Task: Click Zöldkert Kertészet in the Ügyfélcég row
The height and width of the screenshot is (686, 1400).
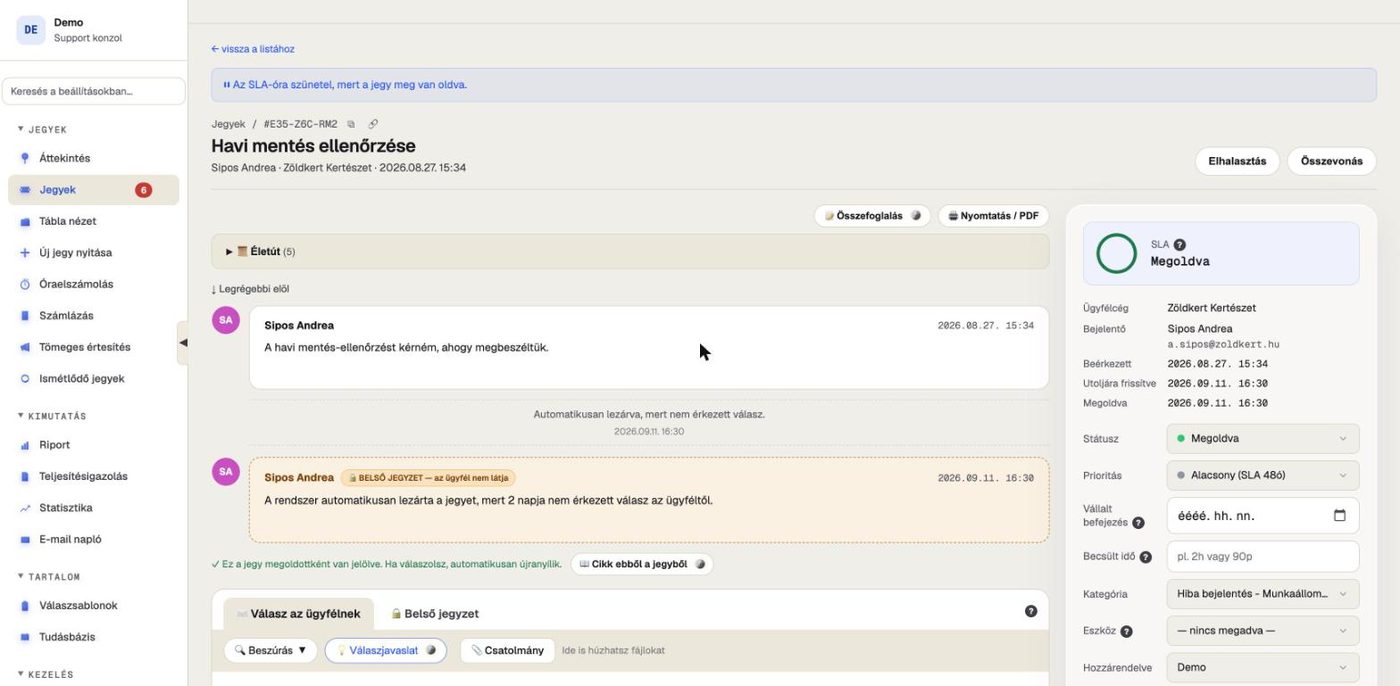Action: pos(1211,308)
